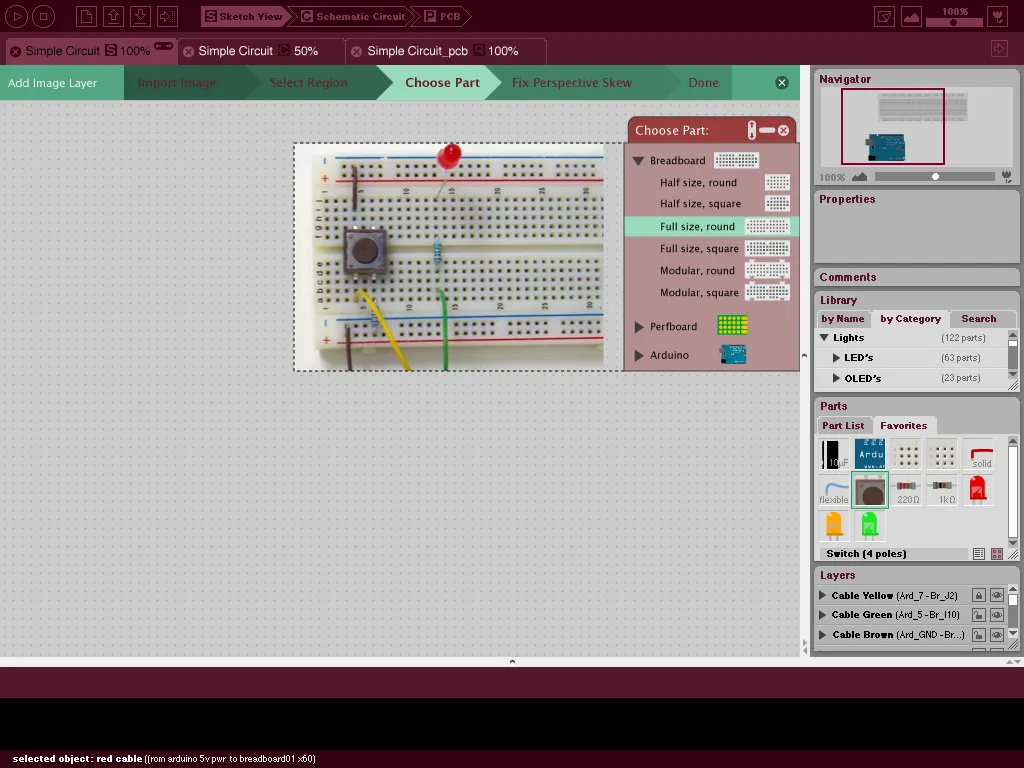Select the 220Ω resistor part
Screen dimensions: 1024x768
[906, 490]
